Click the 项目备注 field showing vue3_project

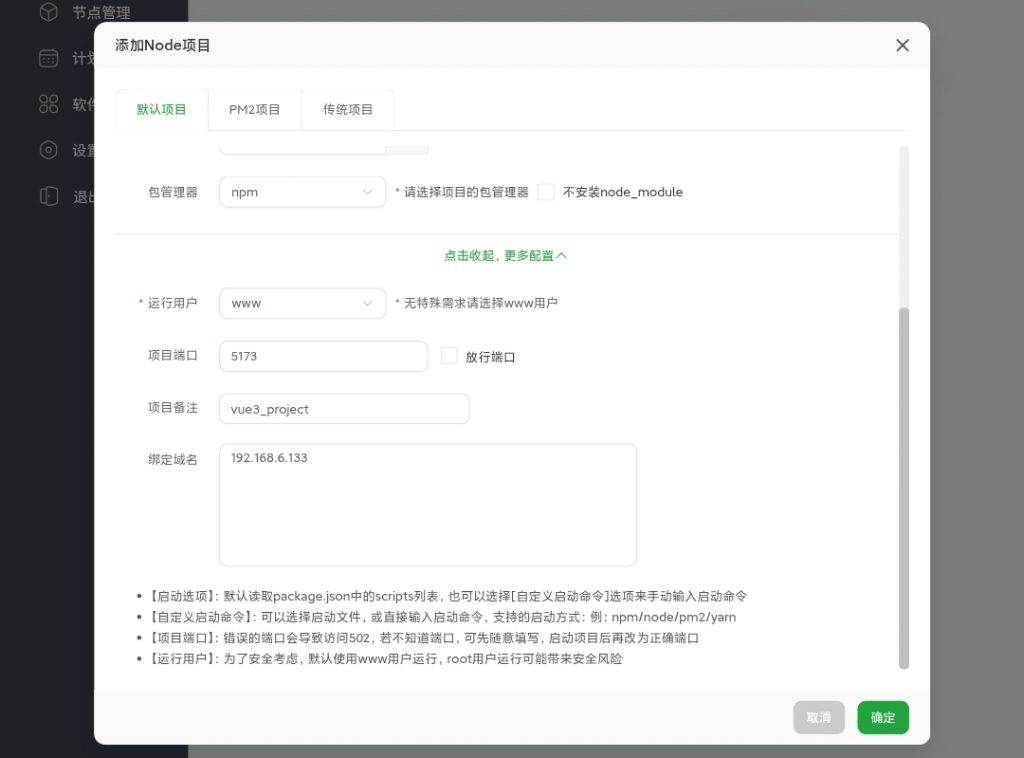point(344,408)
